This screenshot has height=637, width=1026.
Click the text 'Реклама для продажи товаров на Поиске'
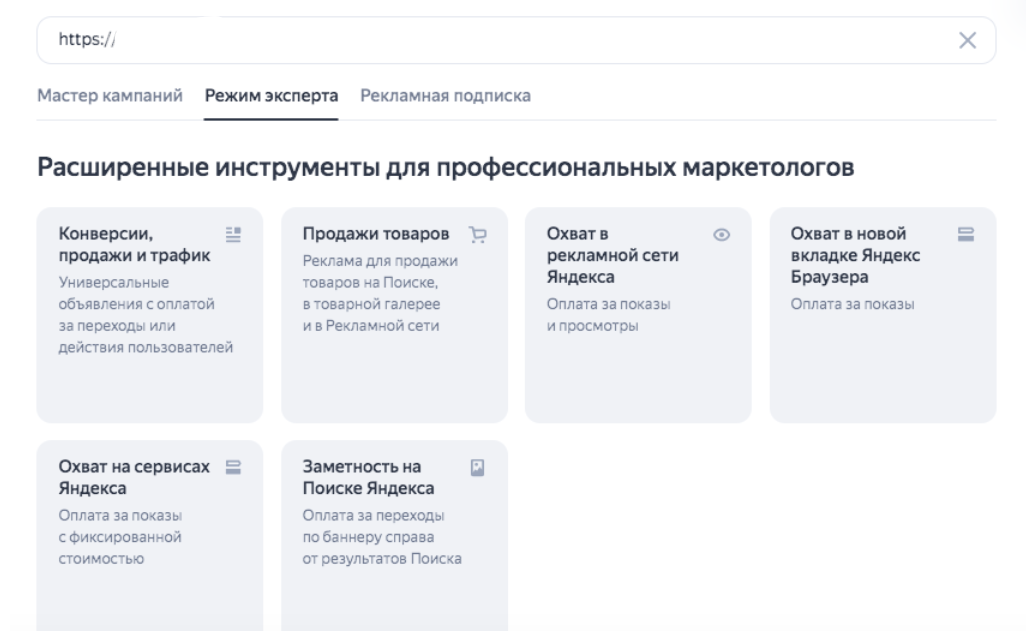coord(380,271)
